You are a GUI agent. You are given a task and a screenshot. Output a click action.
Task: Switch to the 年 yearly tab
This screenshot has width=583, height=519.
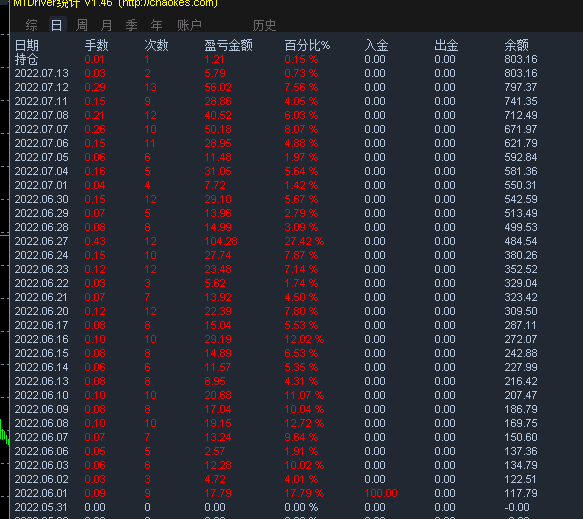pyautogui.click(x=156, y=25)
